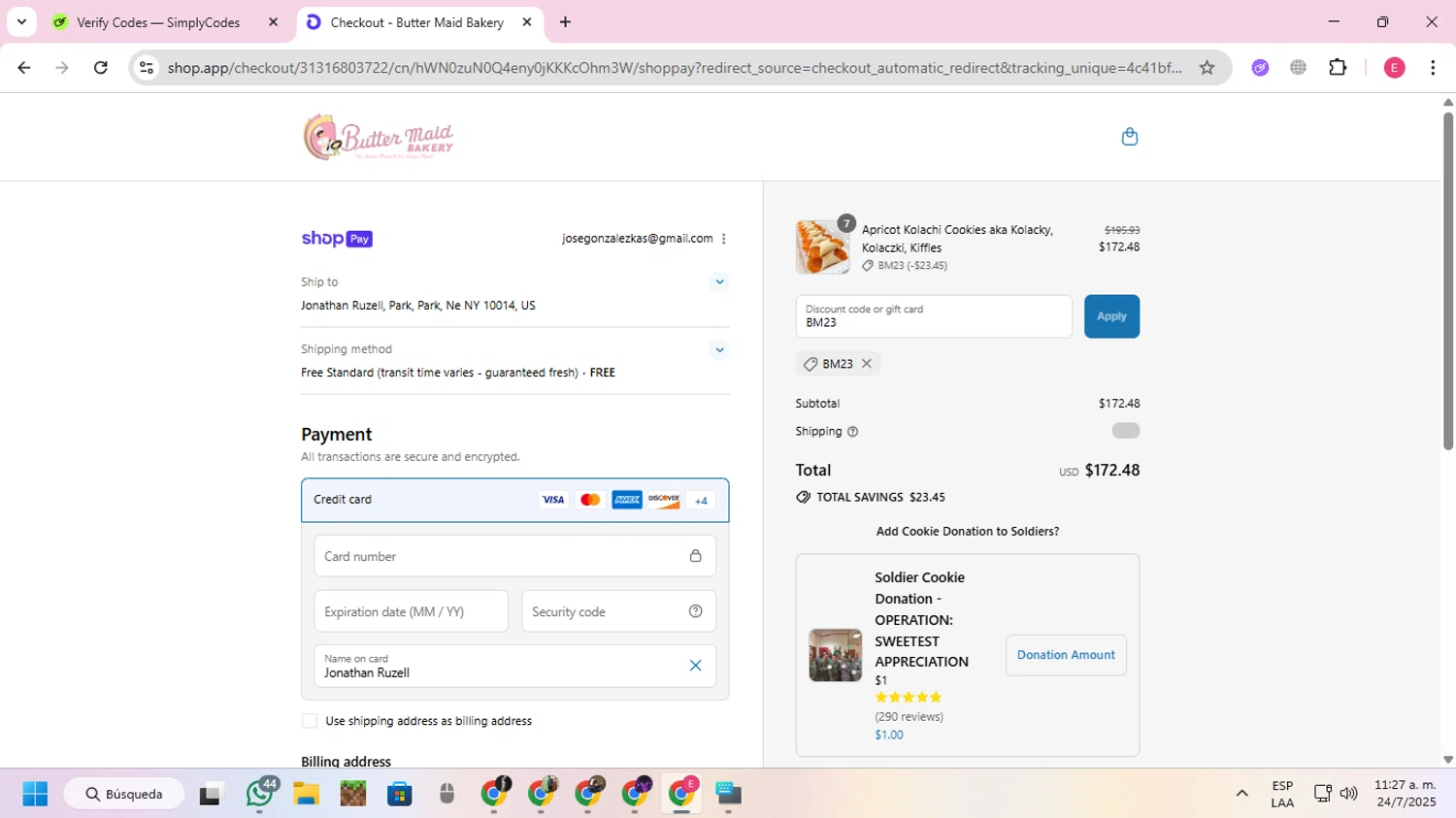This screenshot has height=818, width=1456.
Task: Open the volume control in system tray
Action: click(x=1348, y=794)
